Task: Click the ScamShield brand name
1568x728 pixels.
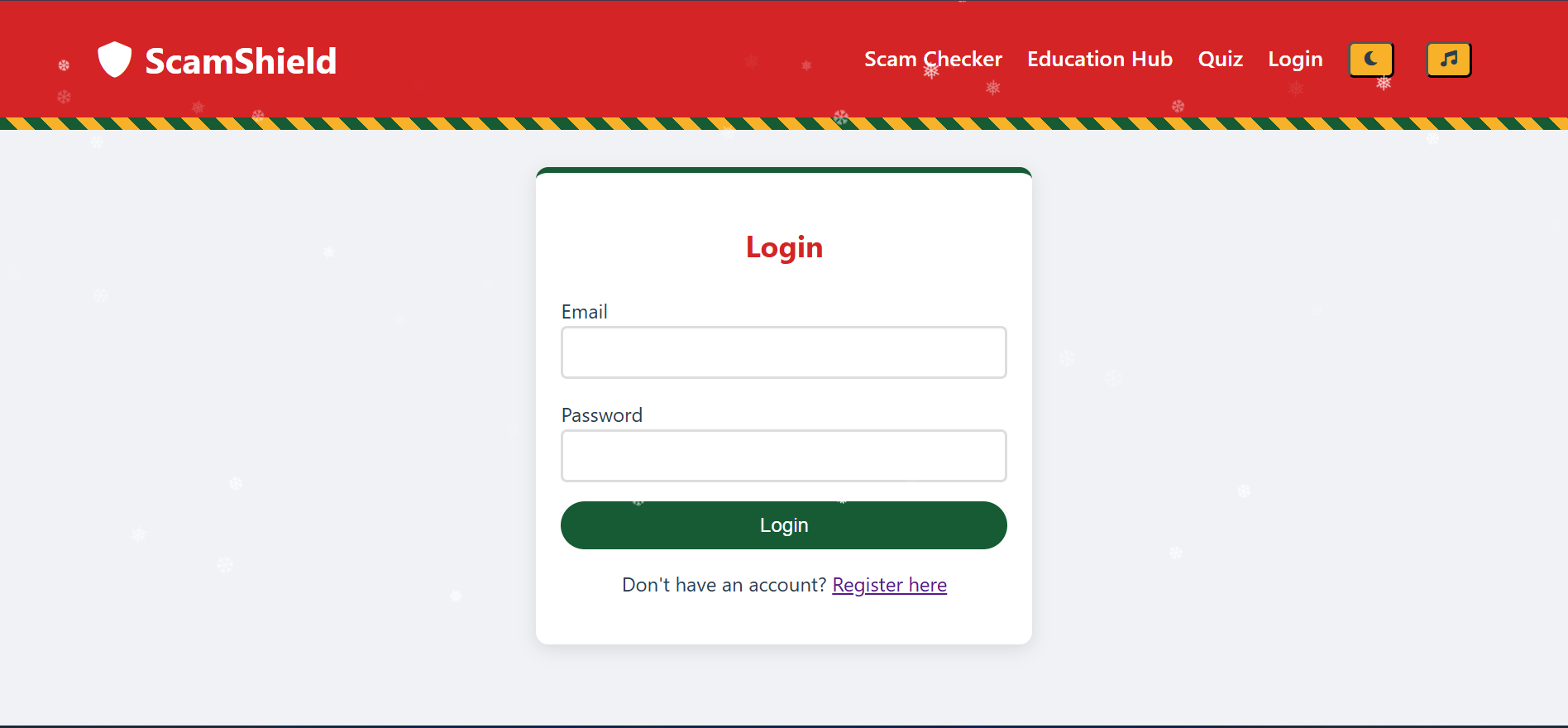Action: pos(241,61)
